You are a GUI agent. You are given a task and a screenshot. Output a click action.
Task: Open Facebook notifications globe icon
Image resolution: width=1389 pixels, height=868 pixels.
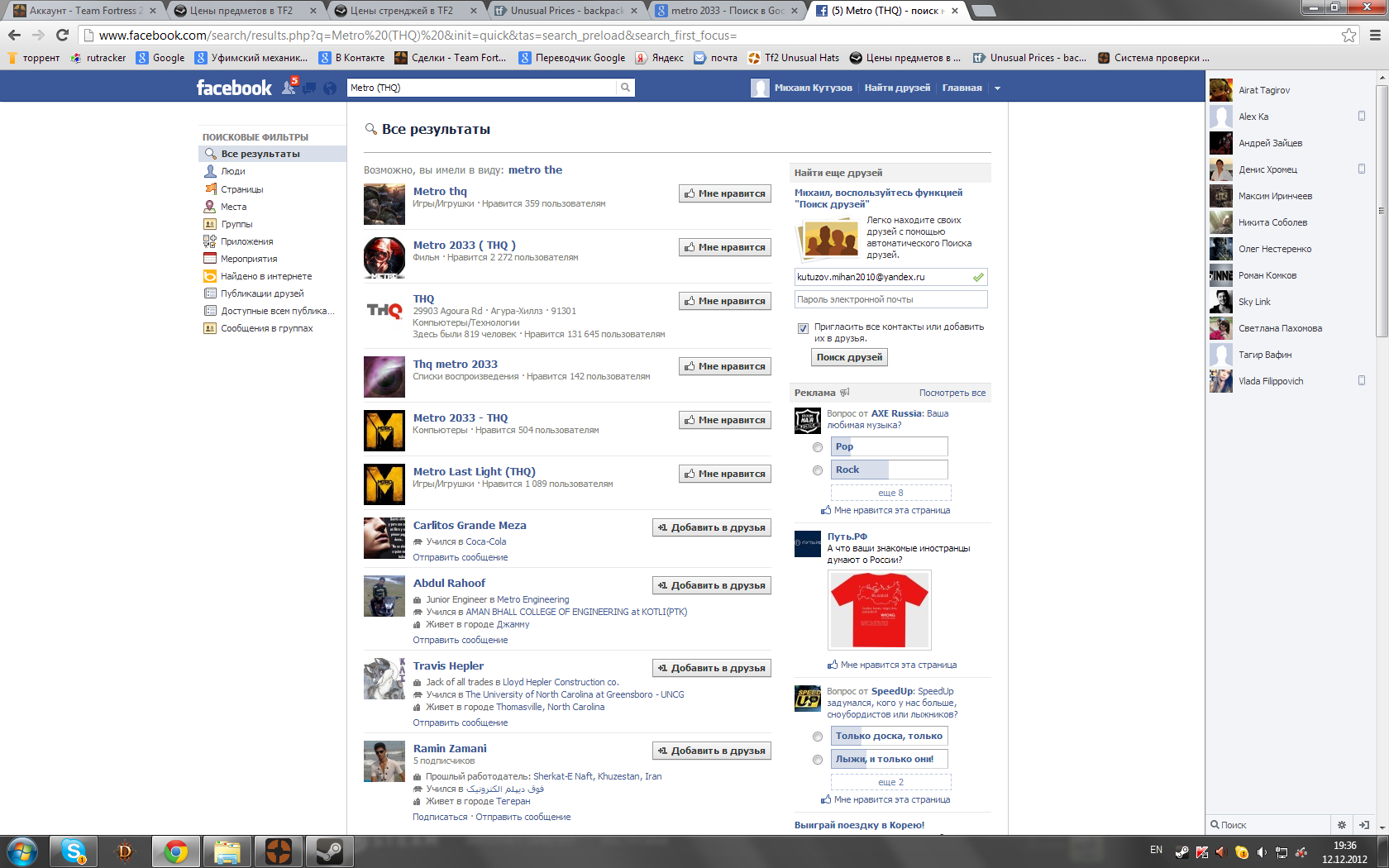click(330, 88)
